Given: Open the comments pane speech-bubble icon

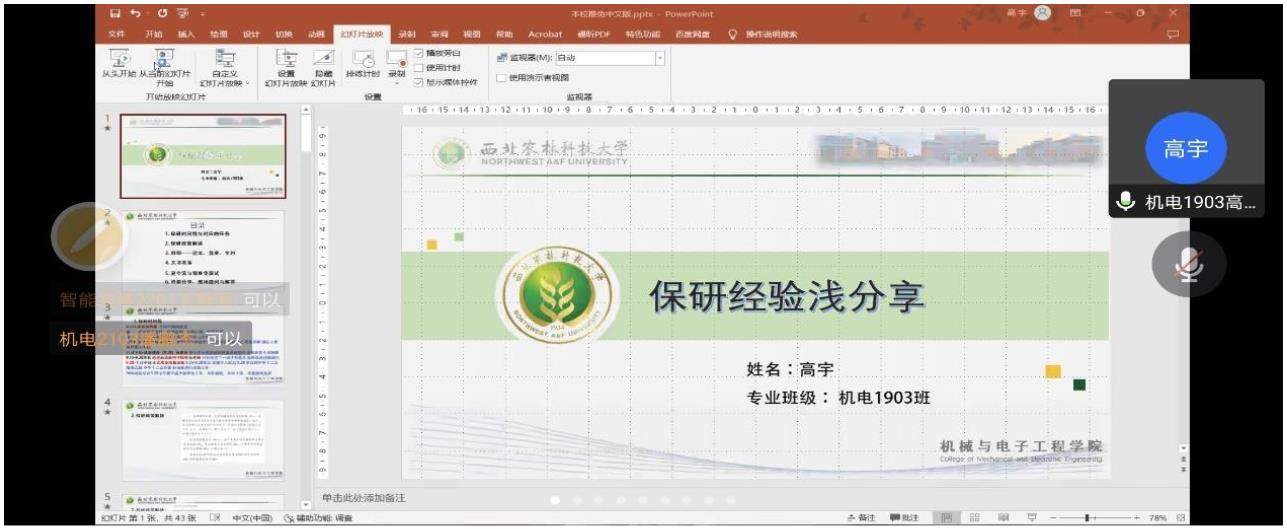Looking at the screenshot, I should 1172,34.
